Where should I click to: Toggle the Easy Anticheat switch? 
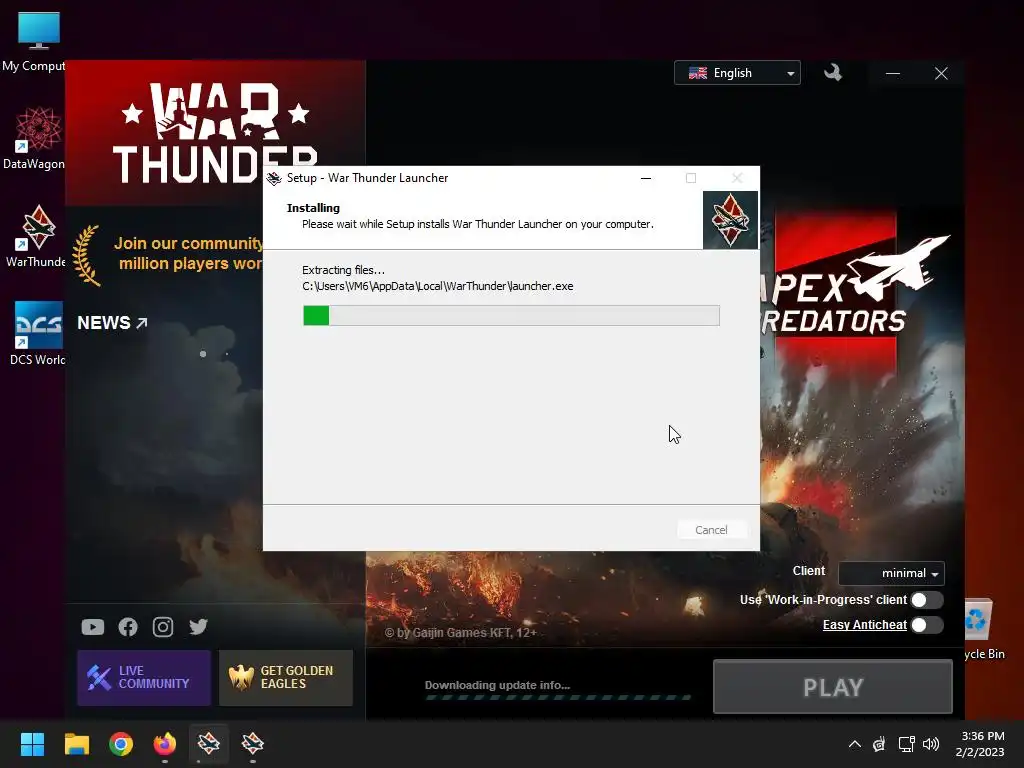click(x=927, y=625)
